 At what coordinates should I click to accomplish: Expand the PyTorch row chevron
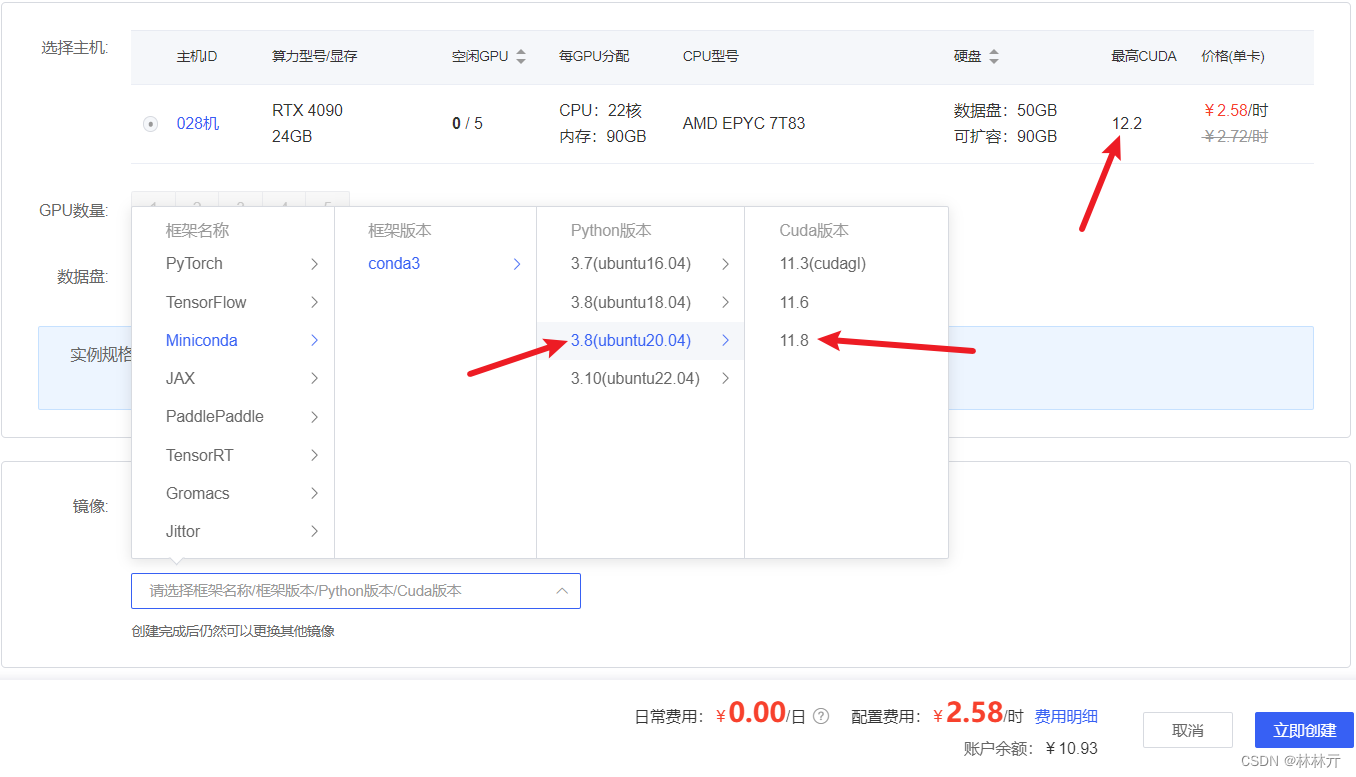314,264
